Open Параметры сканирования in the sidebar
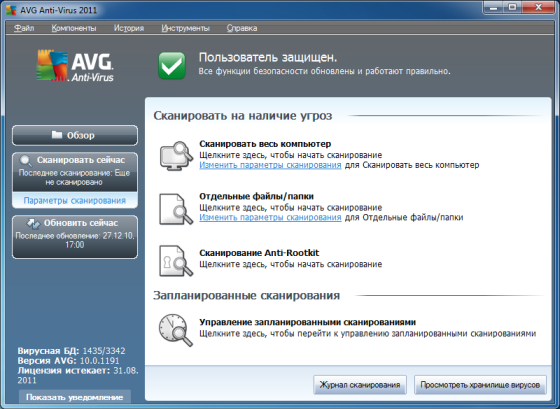 point(75,200)
